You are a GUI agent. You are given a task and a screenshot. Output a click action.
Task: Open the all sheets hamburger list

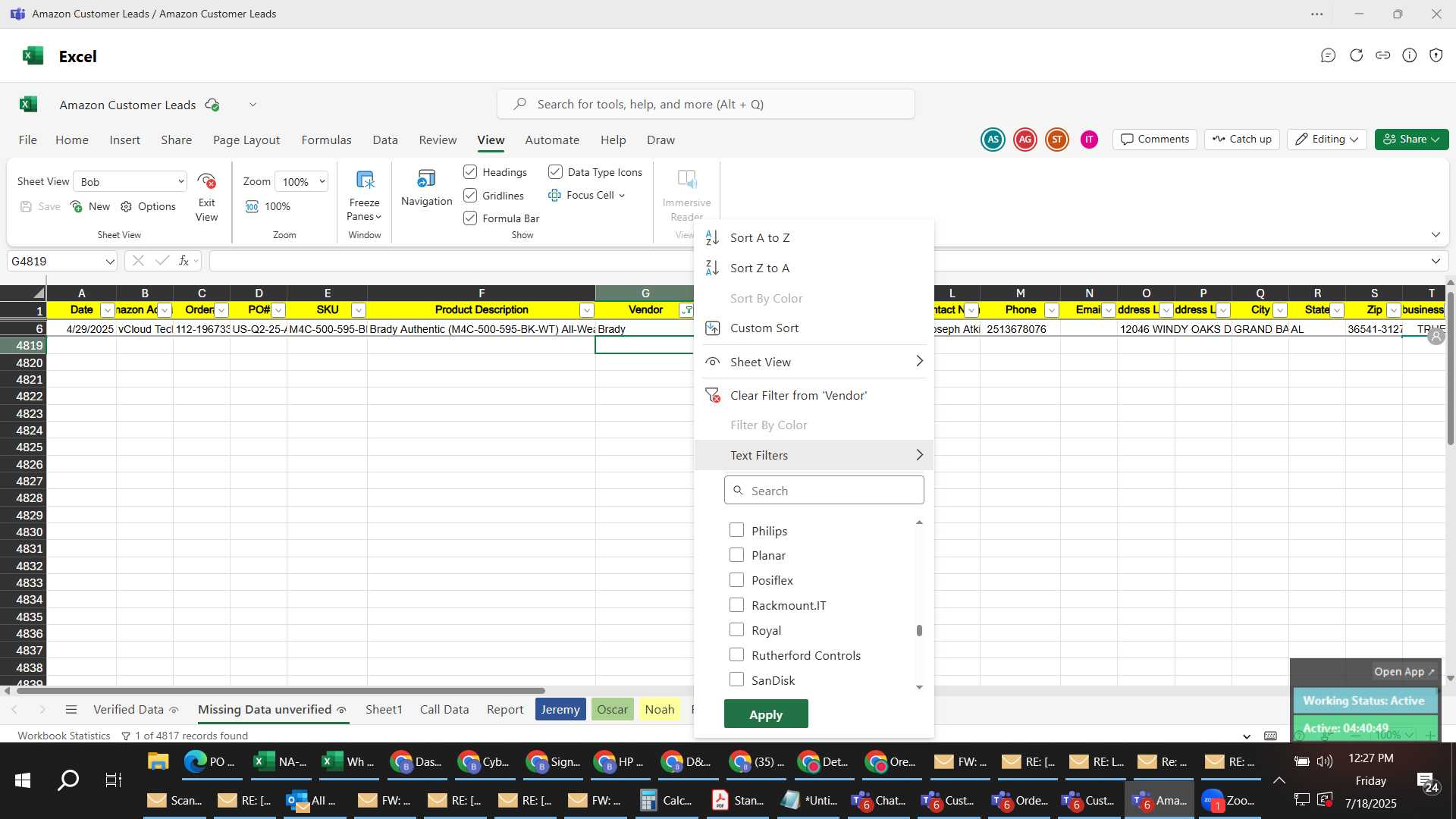click(71, 710)
